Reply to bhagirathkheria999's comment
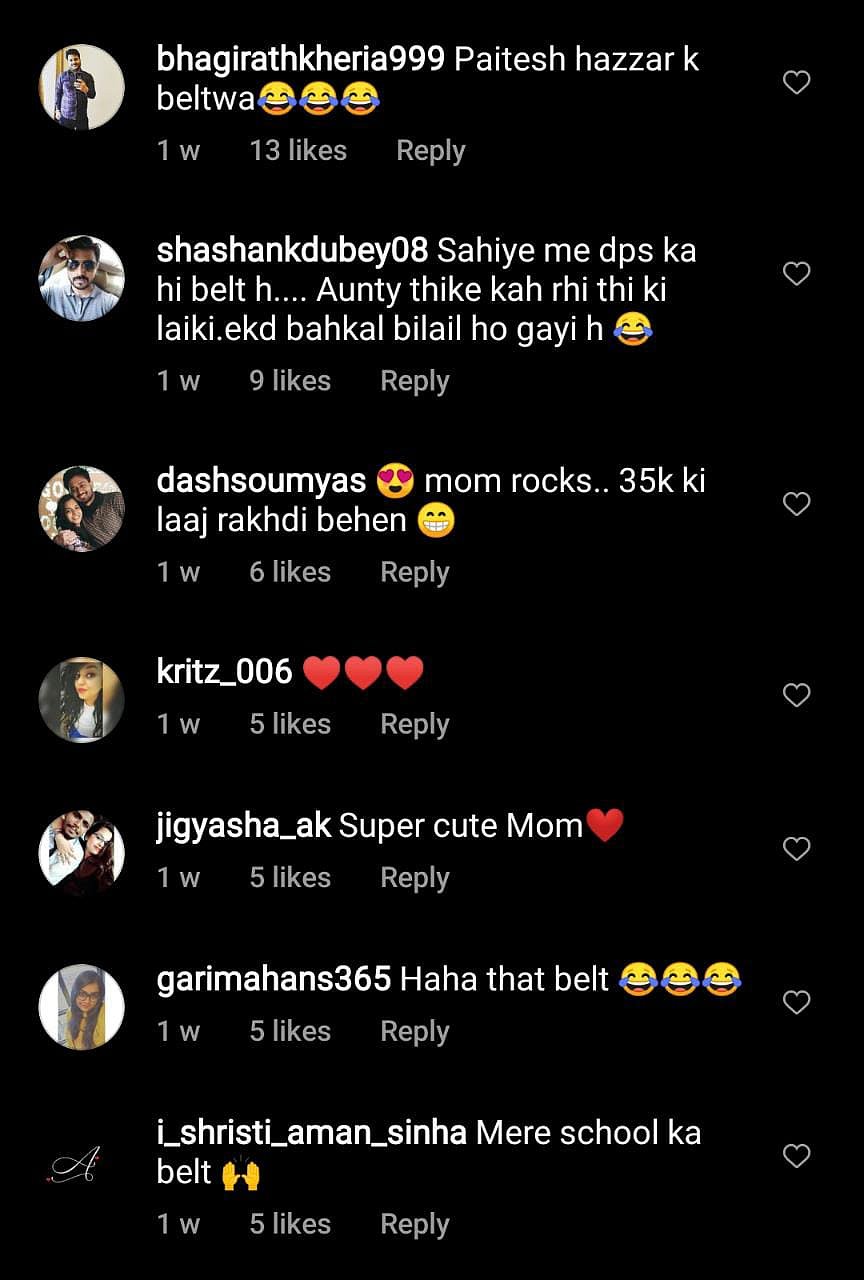Image resolution: width=864 pixels, height=1280 pixels. click(430, 151)
